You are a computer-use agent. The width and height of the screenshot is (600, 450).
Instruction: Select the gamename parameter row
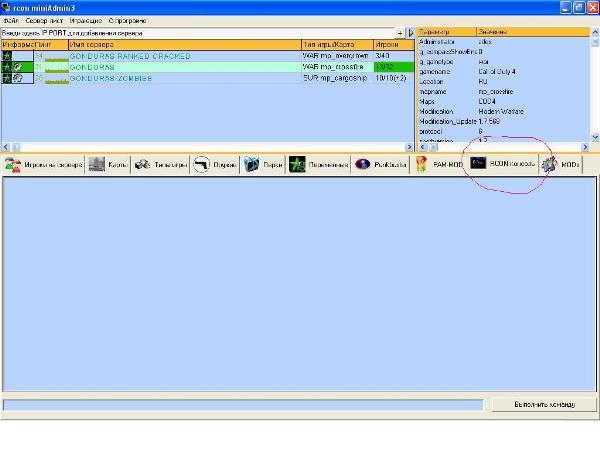503,72
